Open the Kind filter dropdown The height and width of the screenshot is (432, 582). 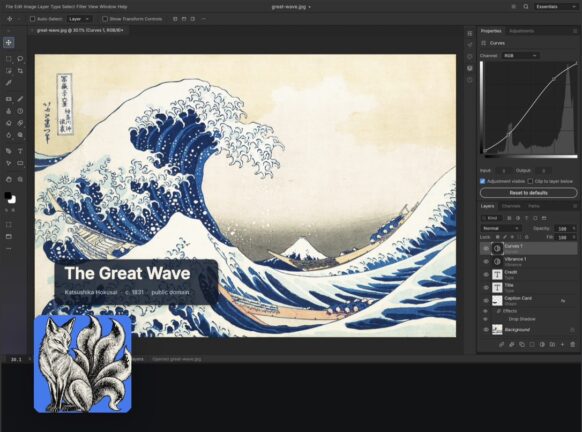tap(491, 218)
